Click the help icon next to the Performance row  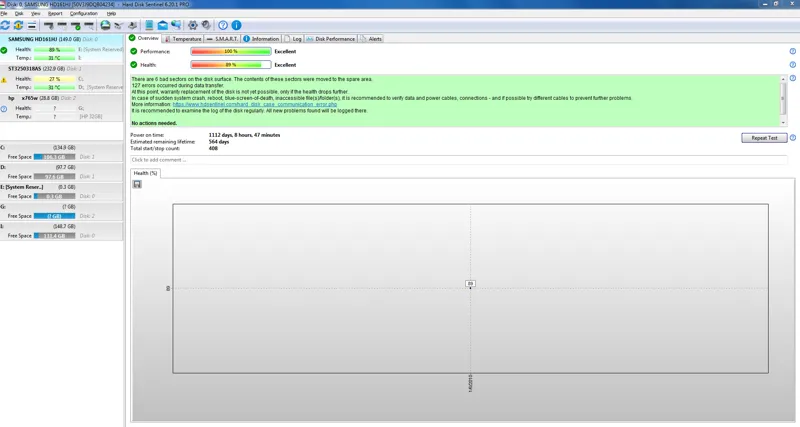(793, 51)
